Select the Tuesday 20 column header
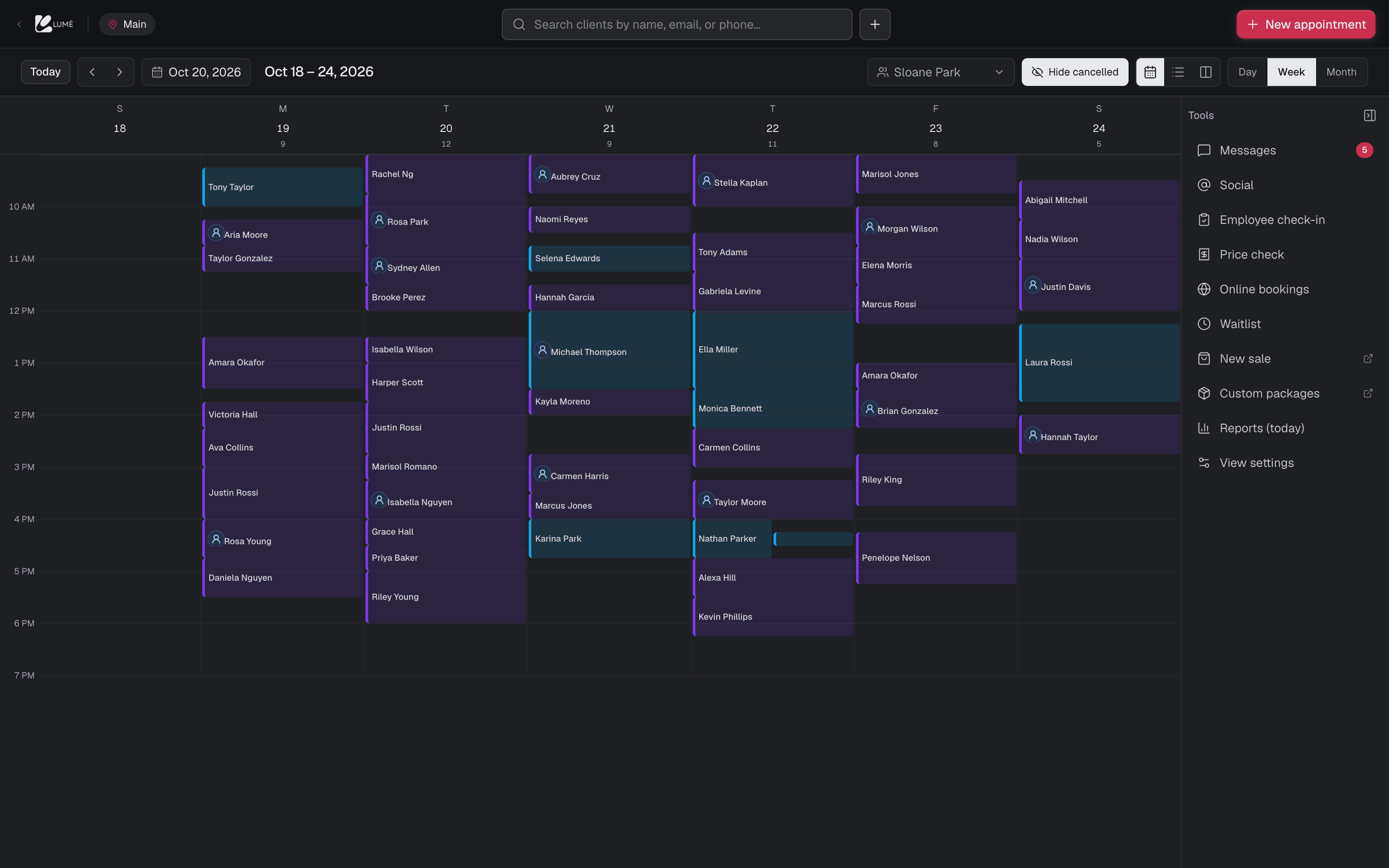The image size is (1389, 868). (x=446, y=126)
